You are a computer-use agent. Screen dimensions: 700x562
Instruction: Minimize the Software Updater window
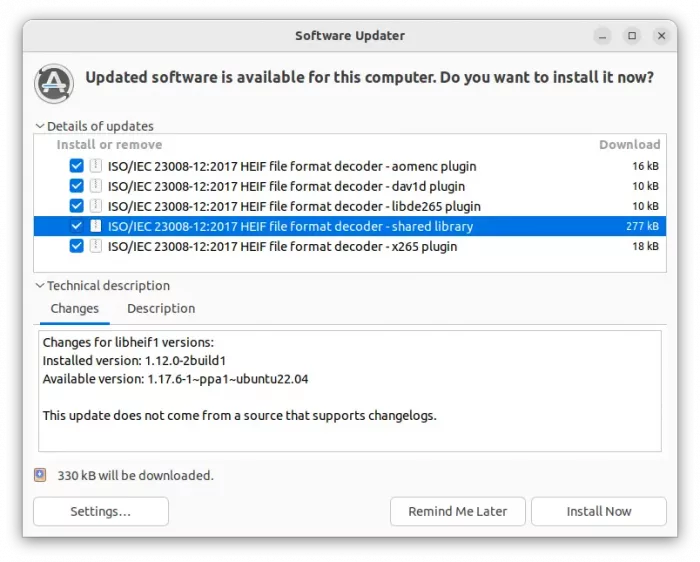603,36
